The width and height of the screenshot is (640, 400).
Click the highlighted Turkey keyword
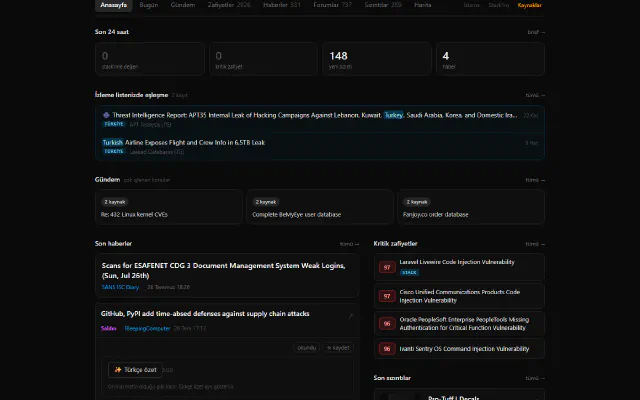pyautogui.click(x=393, y=115)
